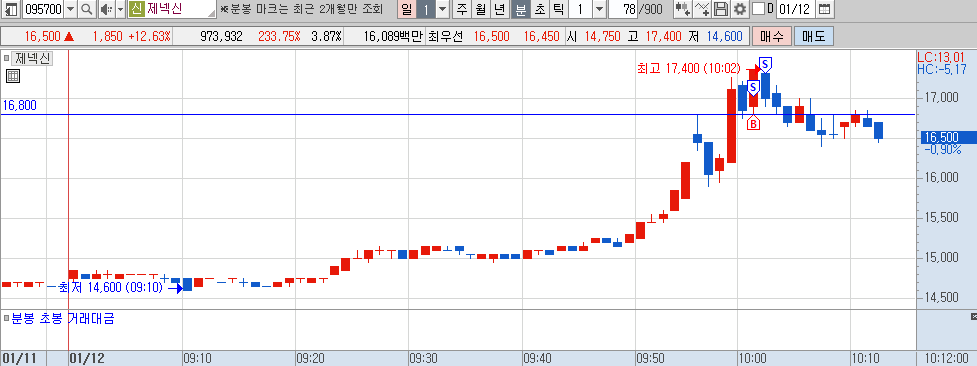Click the 233.75% volume ratio
Image resolution: width=977 pixels, height=366 pixels.
tap(279, 36)
